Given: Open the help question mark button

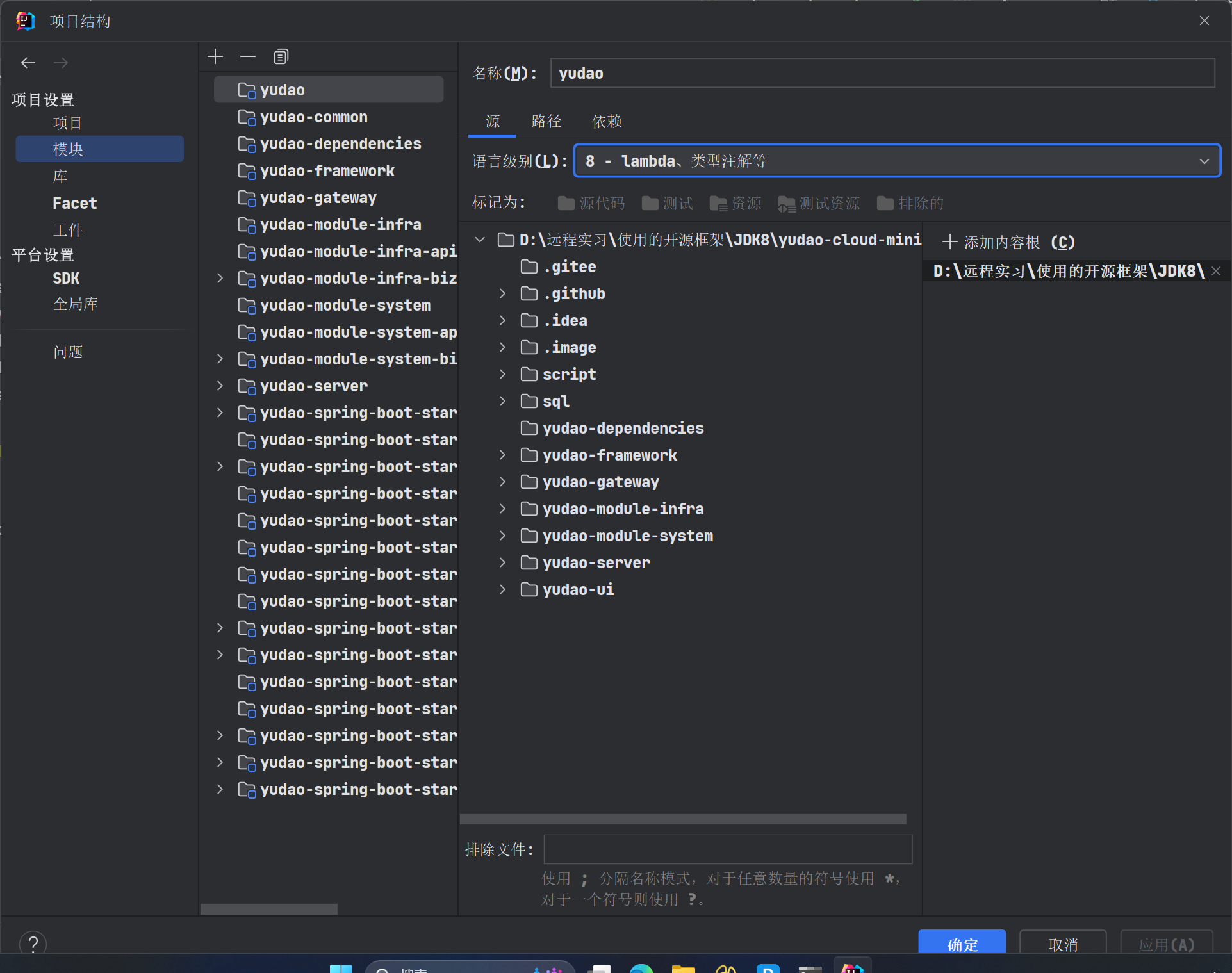Looking at the screenshot, I should (33, 943).
